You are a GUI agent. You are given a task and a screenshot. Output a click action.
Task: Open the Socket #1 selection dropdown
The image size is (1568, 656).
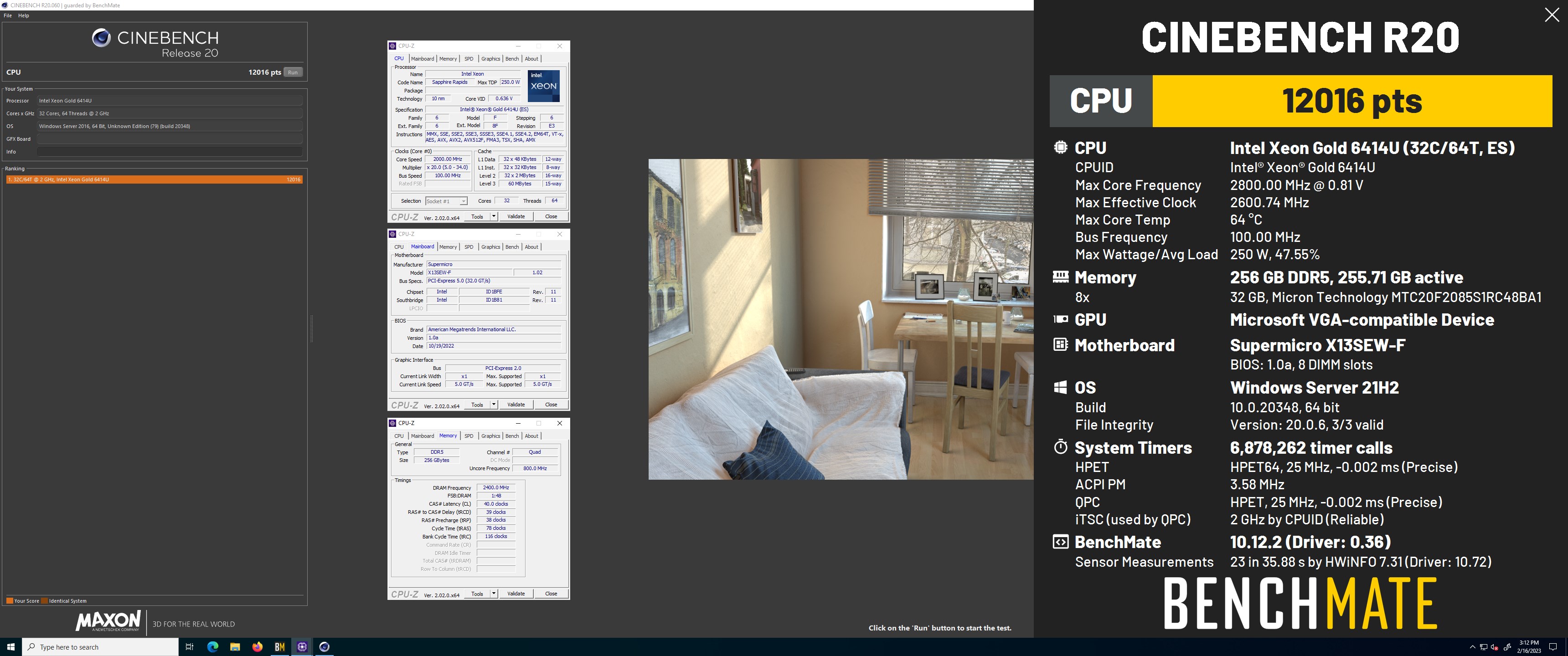point(446,201)
